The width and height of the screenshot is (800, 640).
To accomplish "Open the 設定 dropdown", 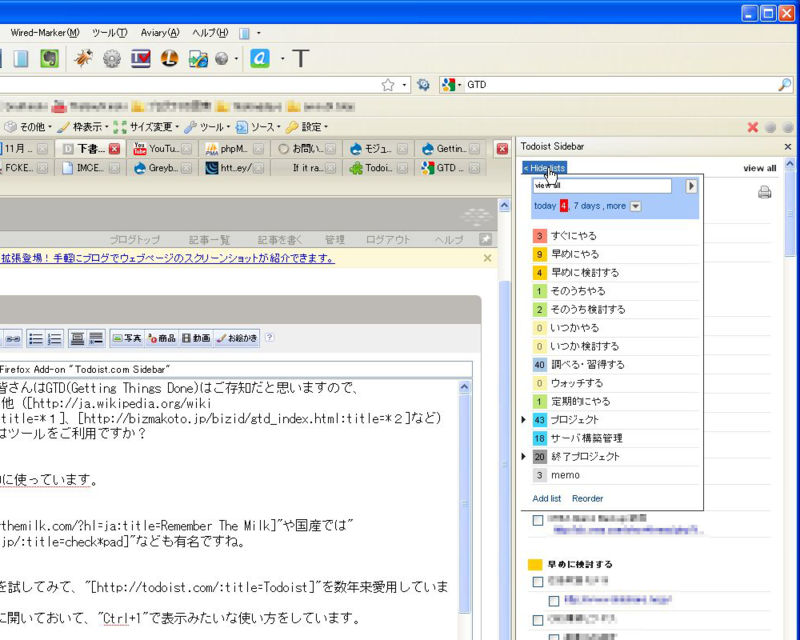I will tap(307, 127).
